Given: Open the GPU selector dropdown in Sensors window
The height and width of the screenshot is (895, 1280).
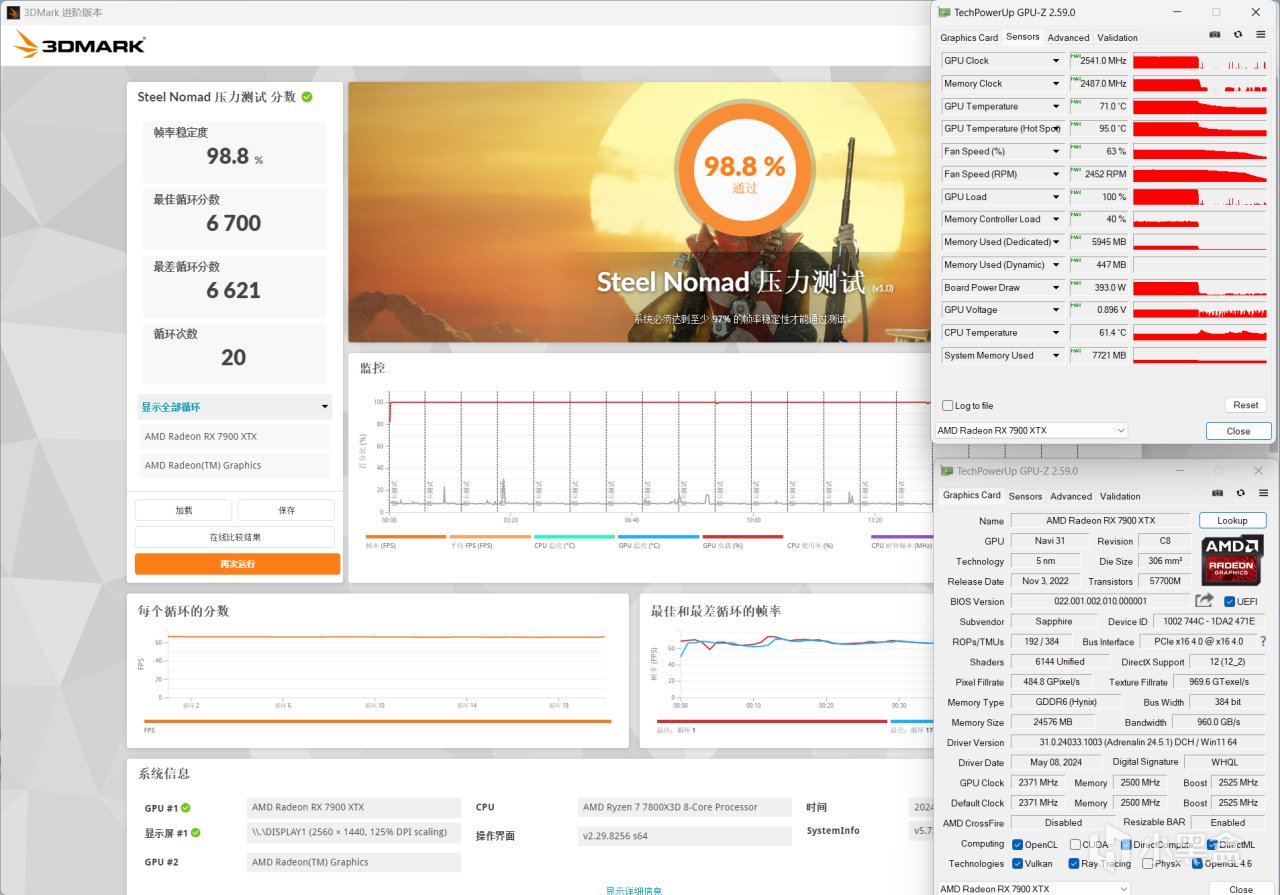Looking at the screenshot, I should [1031, 431].
